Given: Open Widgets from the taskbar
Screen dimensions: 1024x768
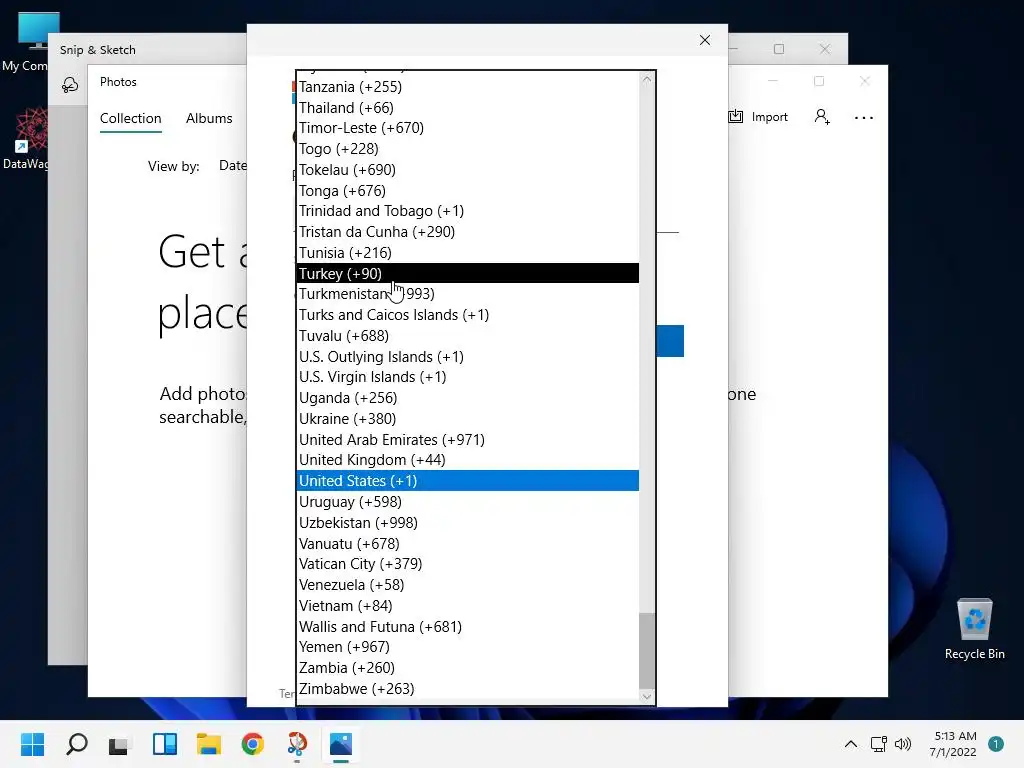Looking at the screenshot, I should click(x=165, y=744).
